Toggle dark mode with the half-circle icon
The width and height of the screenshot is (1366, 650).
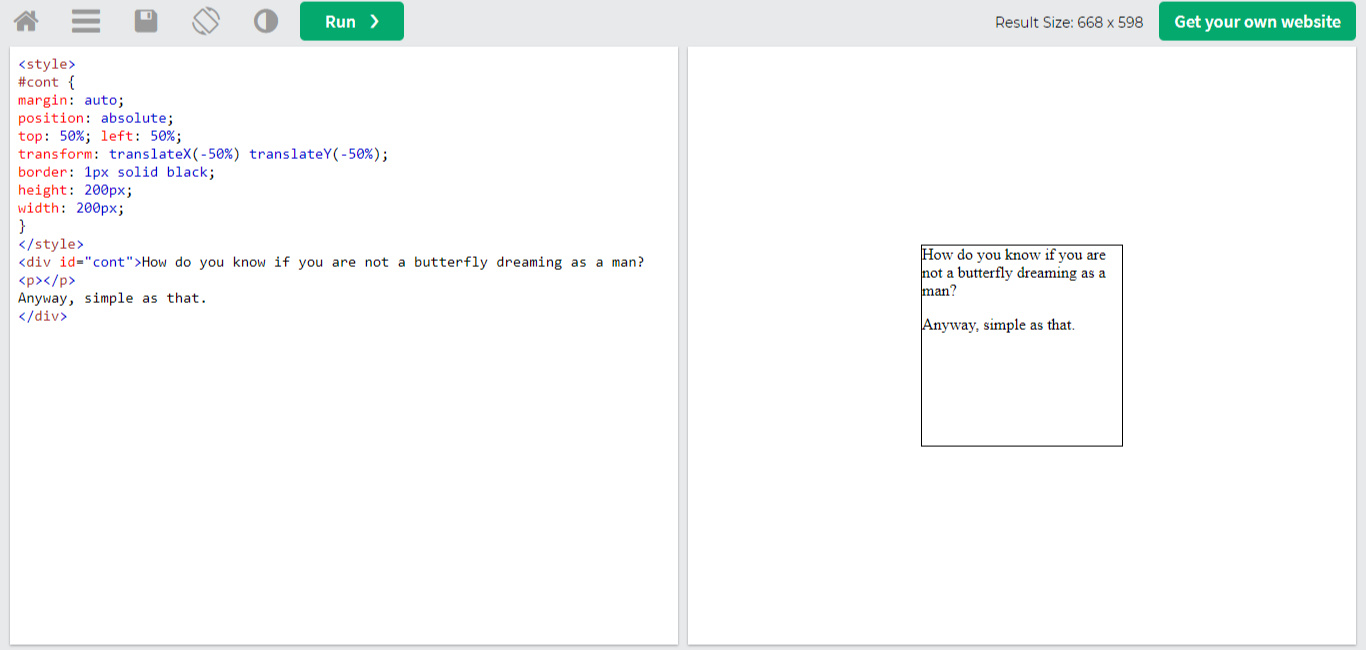click(266, 21)
